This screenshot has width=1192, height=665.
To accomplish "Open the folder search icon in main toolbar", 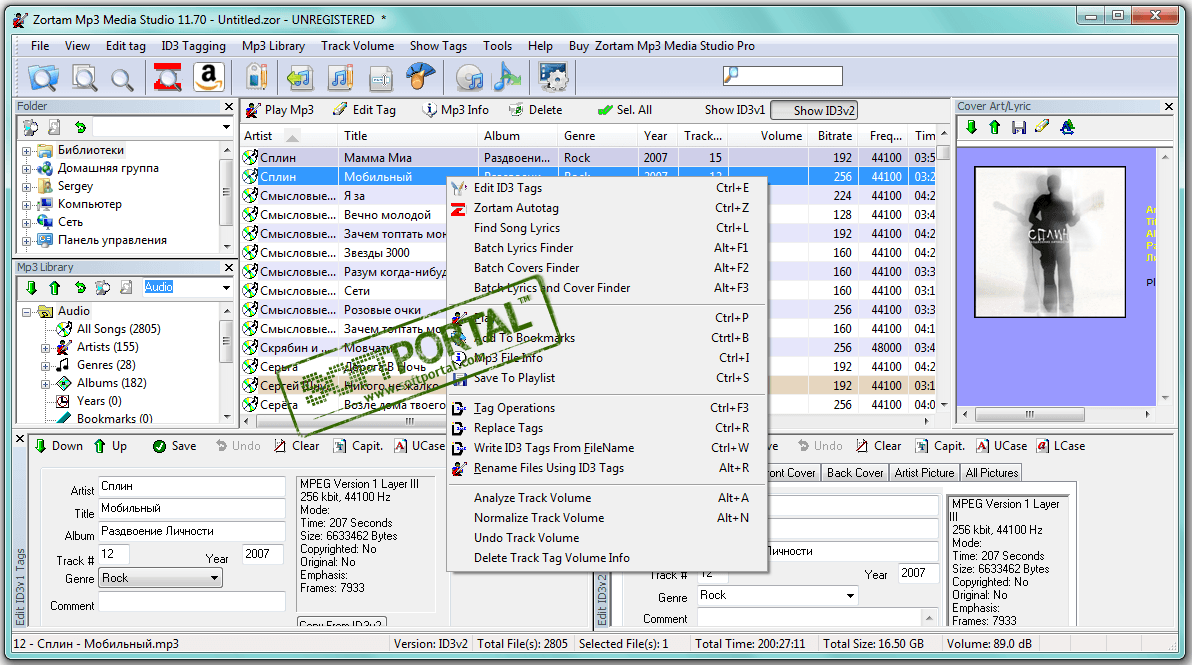I will click(43, 77).
